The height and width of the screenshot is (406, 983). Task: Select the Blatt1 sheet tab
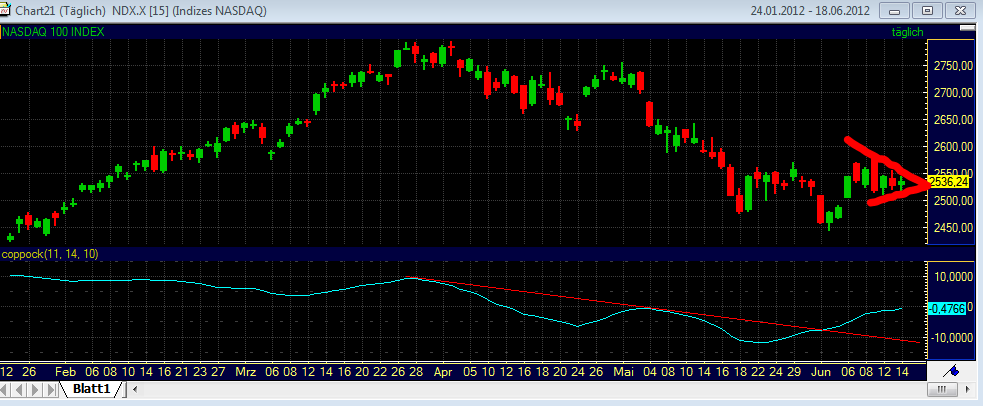pos(92,389)
